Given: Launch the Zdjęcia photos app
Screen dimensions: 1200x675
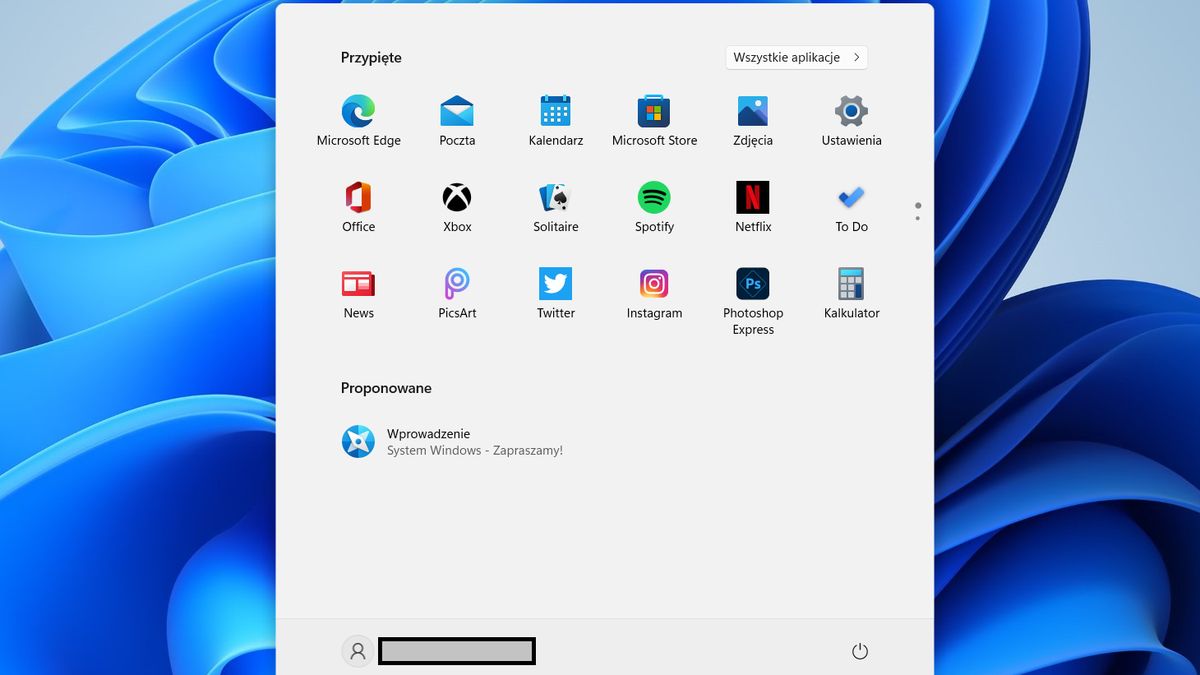Looking at the screenshot, I should pos(752,113).
